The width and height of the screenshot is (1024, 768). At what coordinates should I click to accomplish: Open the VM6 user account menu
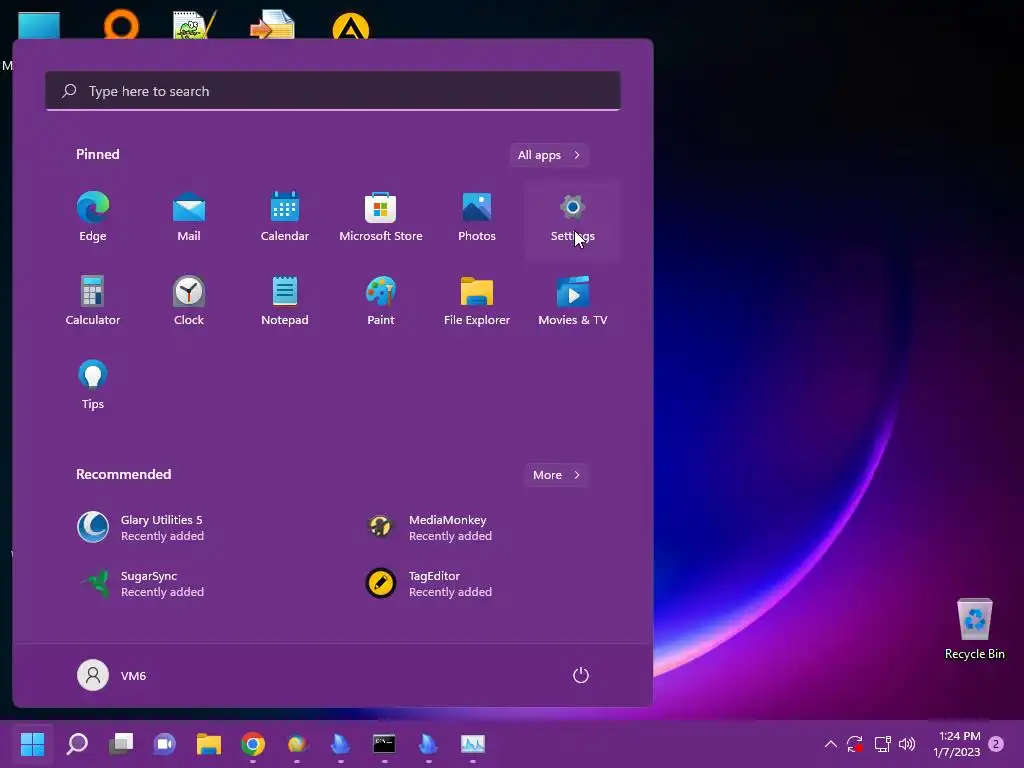point(112,675)
